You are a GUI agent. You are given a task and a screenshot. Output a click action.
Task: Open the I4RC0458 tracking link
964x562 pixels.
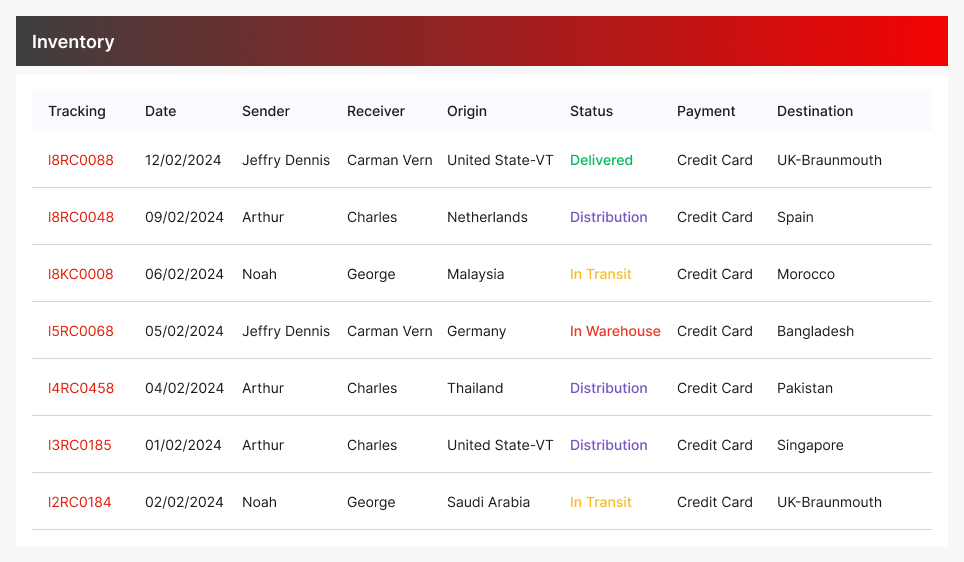81,388
